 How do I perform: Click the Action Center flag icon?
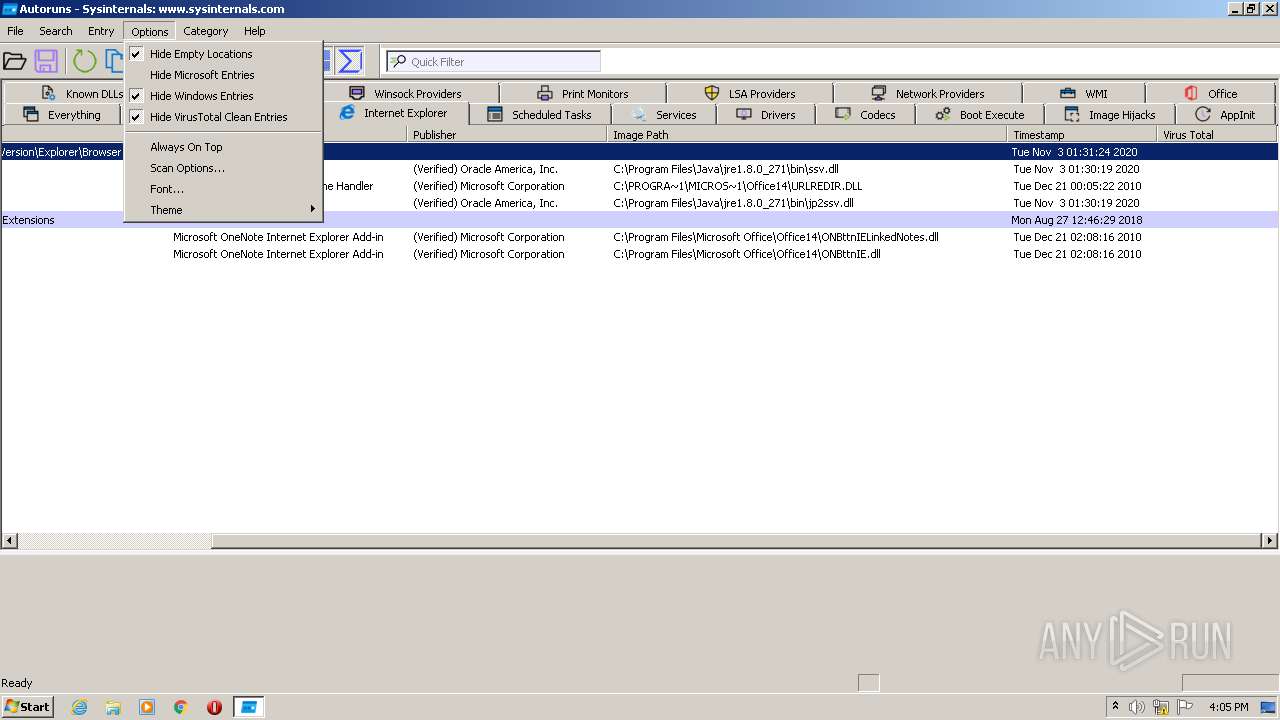(1185, 707)
